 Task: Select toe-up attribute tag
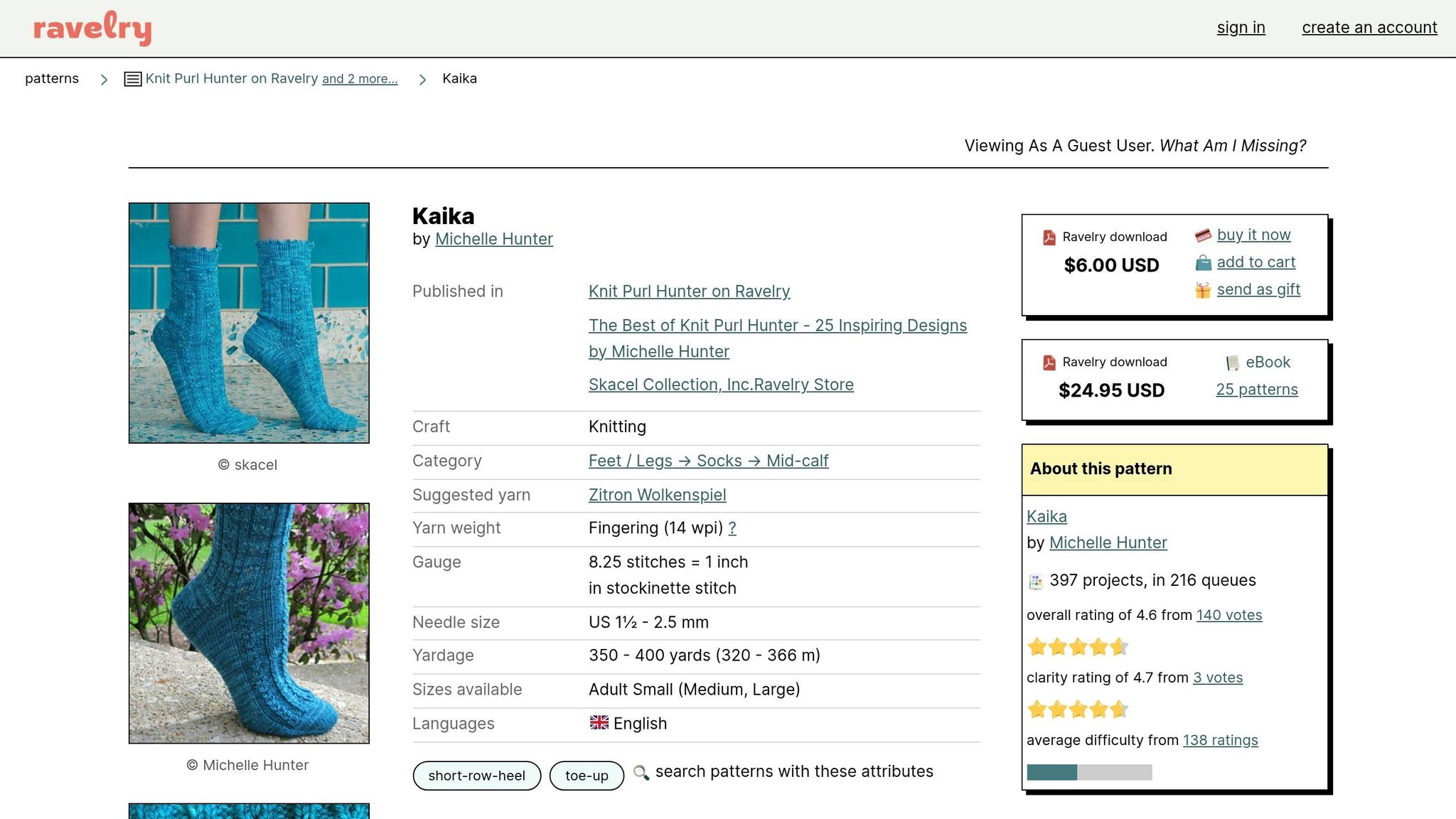(x=587, y=776)
